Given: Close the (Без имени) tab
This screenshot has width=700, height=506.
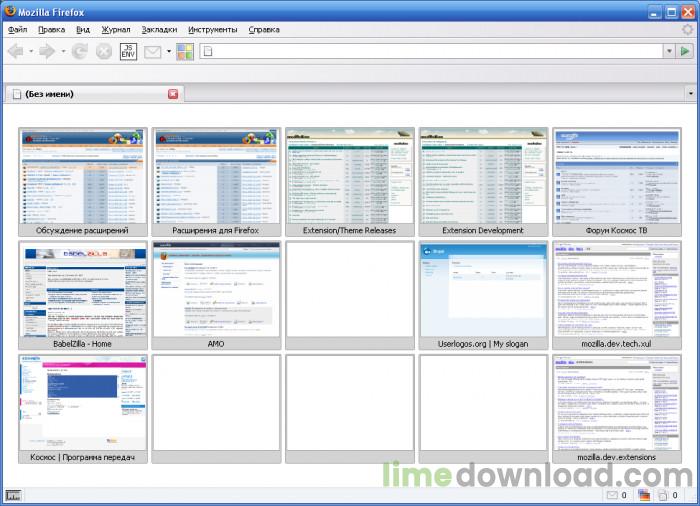Looking at the screenshot, I should pyautogui.click(x=173, y=94).
